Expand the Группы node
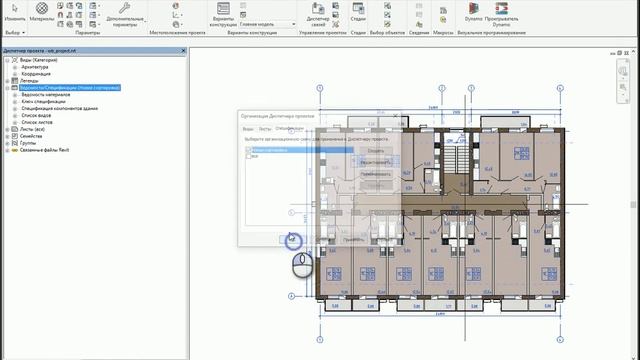The height and width of the screenshot is (360, 640). tap(7, 143)
